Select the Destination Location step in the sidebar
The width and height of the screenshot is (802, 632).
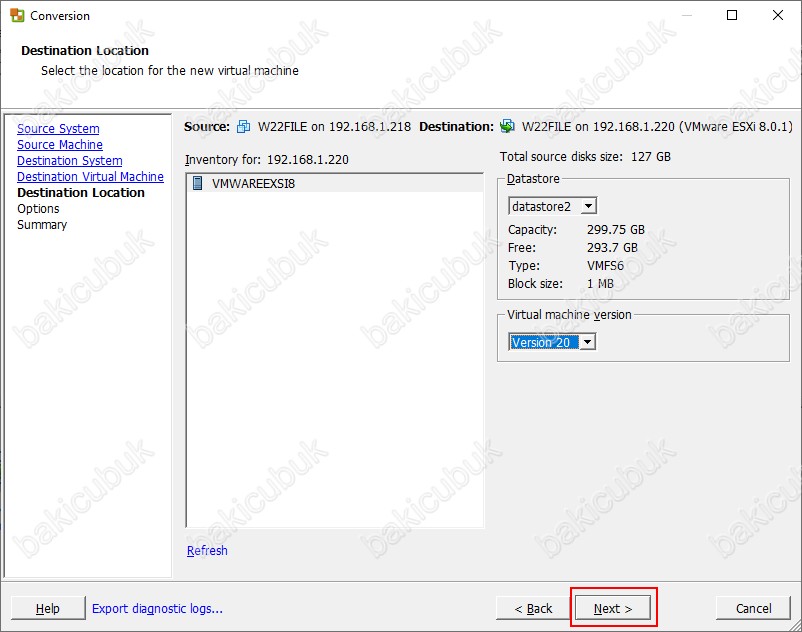point(81,192)
